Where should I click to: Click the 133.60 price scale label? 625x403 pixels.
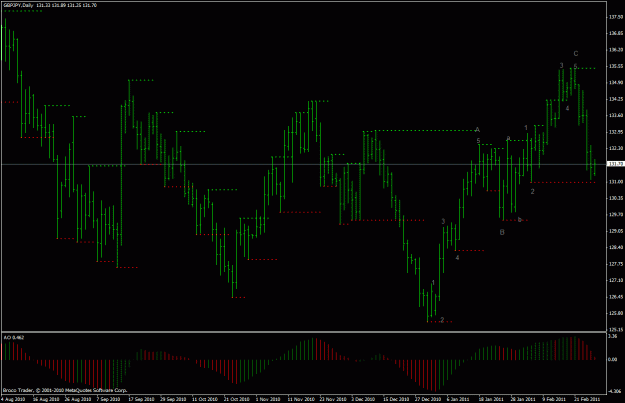[615, 115]
